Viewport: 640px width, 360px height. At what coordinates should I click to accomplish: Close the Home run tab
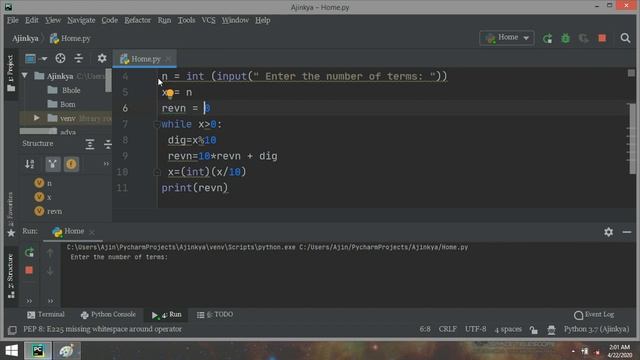92,232
